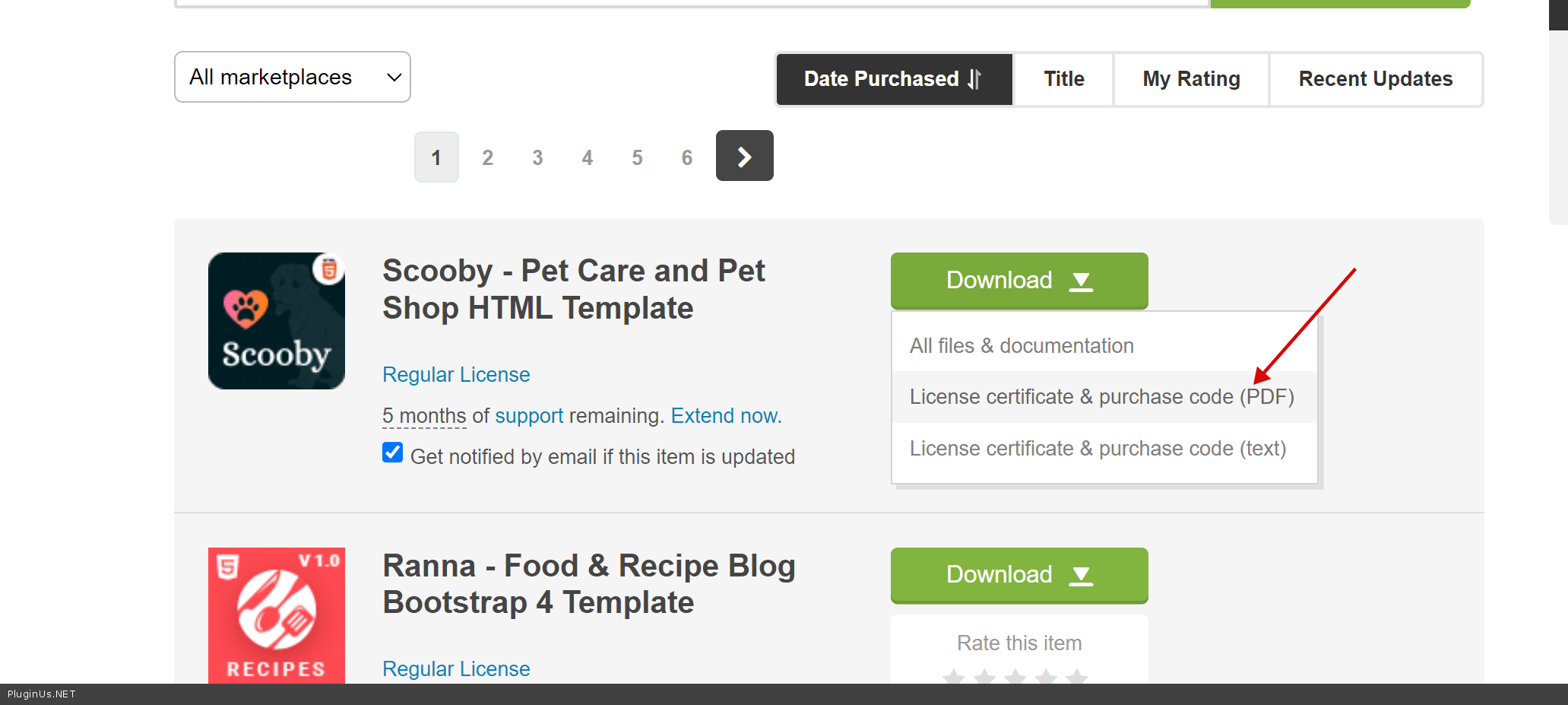Viewport: 1568px width, 705px height.
Task: Click the first rating star for Ranna
Action: 954,676
